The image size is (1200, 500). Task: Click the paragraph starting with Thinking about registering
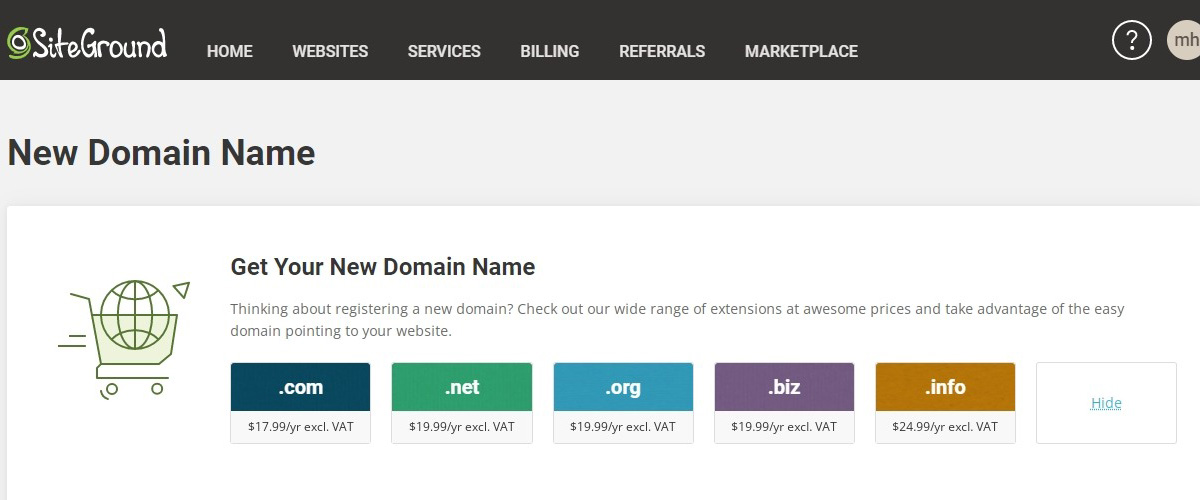pos(677,320)
